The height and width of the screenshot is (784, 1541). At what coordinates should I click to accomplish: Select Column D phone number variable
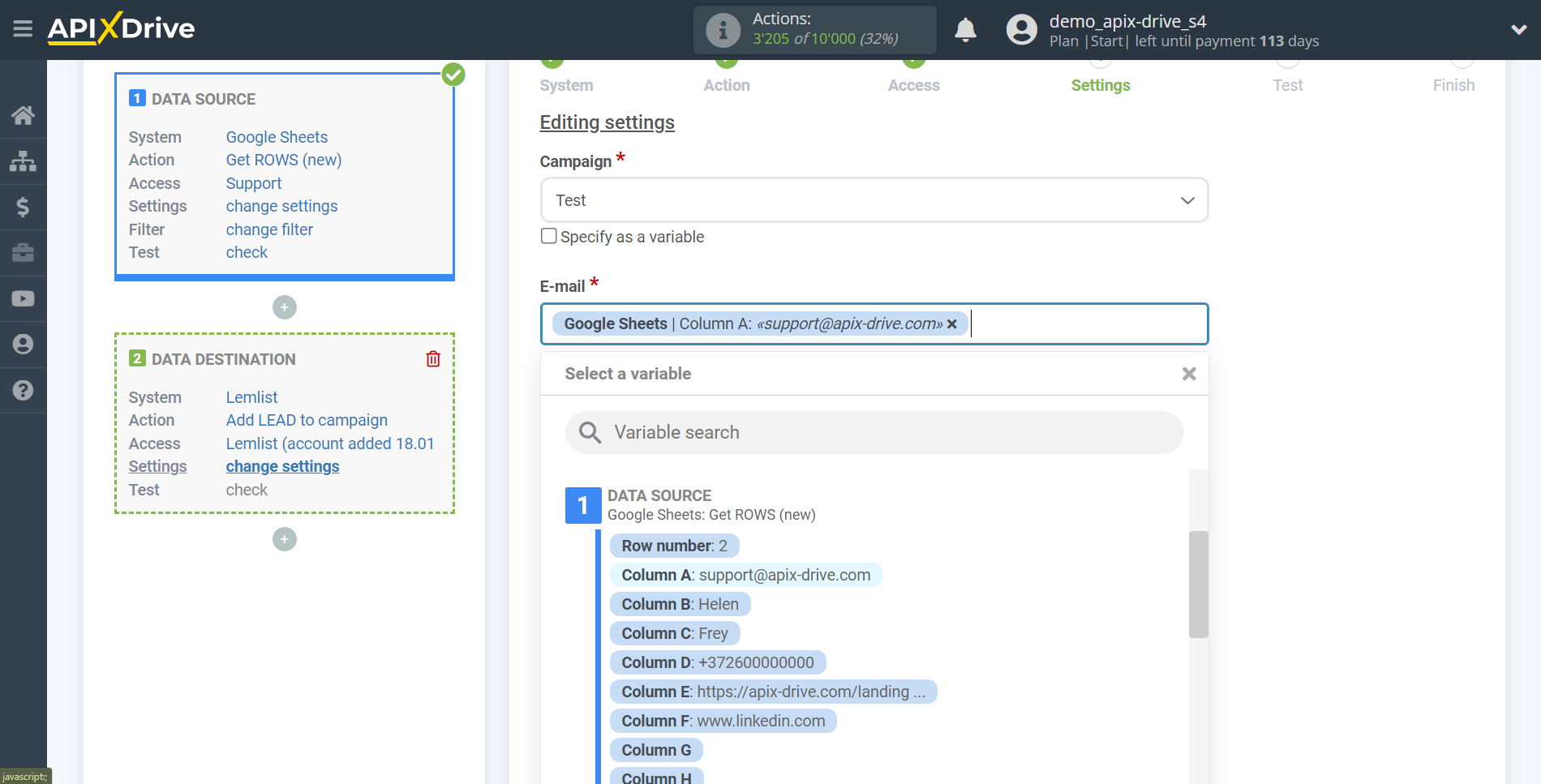pyautogui.click(x=718, y=662)
